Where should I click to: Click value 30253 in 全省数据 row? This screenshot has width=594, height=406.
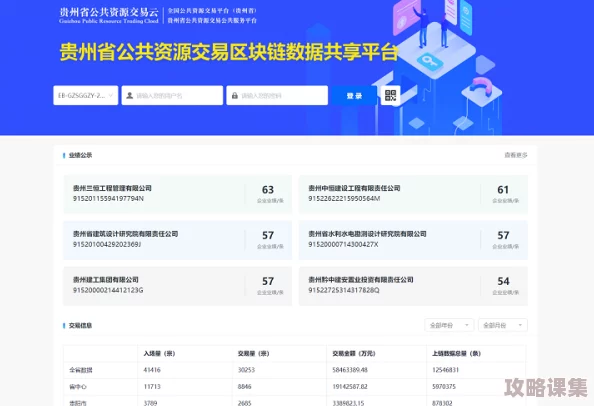coord(246,370)
